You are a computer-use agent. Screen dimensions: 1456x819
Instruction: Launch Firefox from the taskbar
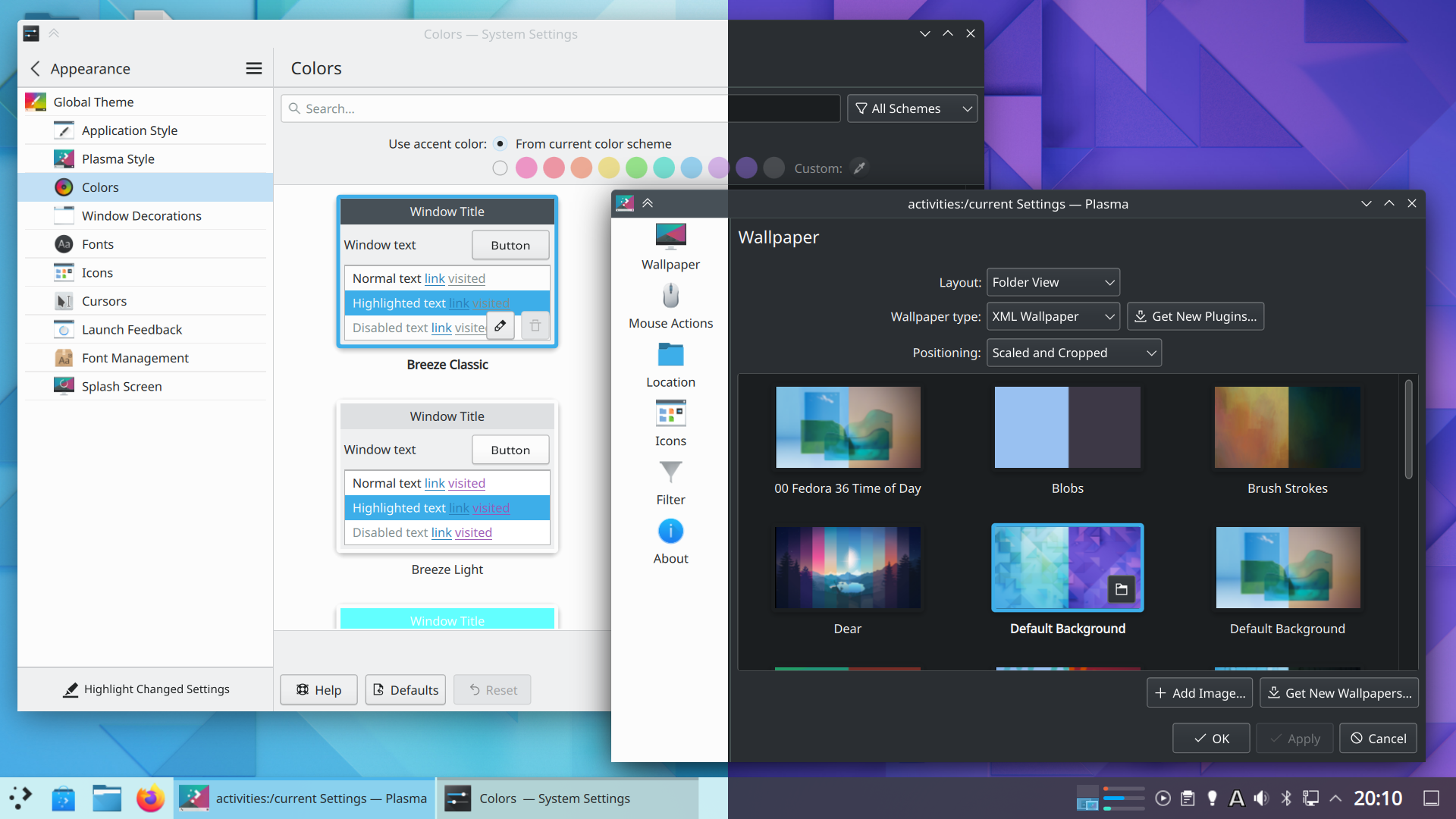point(150,798)
